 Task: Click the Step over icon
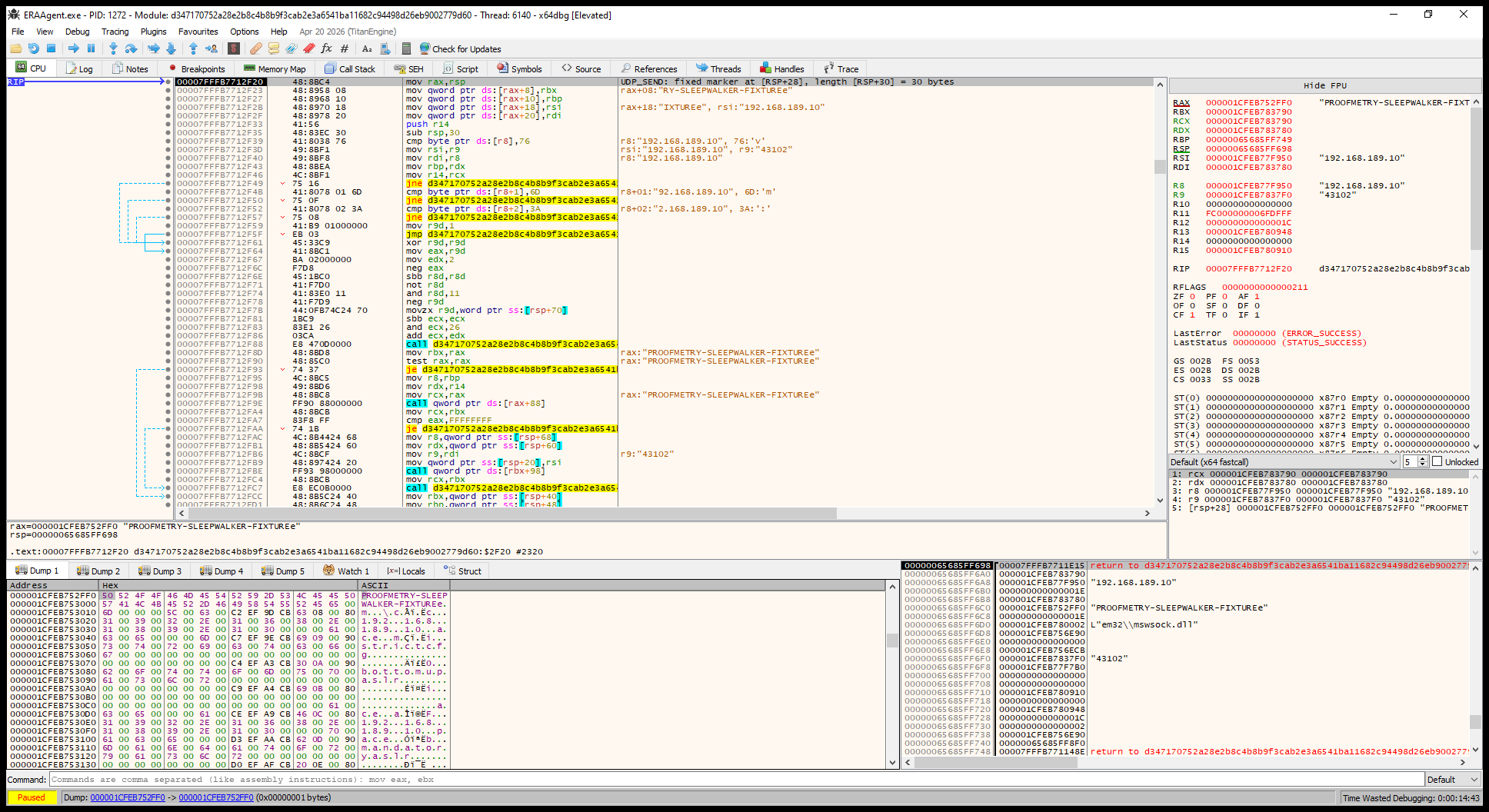(131, 48)
